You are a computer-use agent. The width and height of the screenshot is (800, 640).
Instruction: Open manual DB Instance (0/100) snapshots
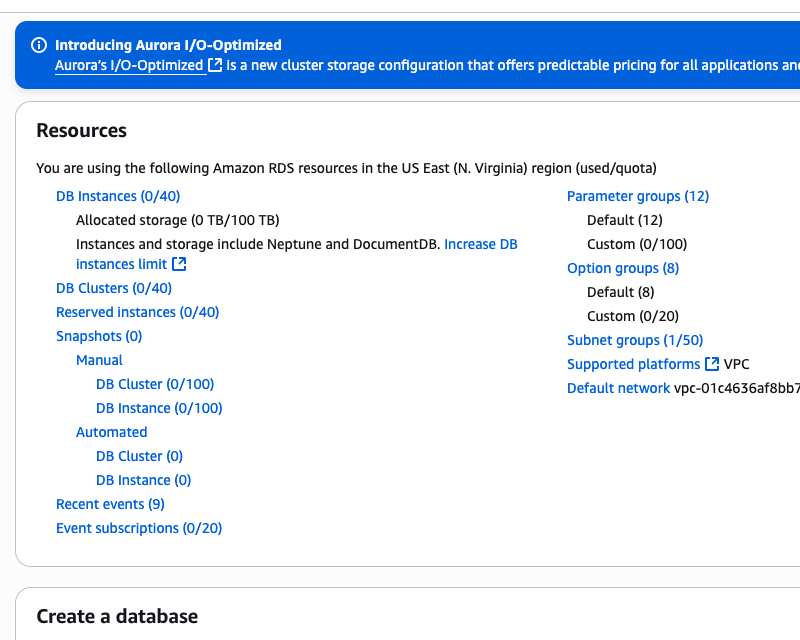coord(159,408)
